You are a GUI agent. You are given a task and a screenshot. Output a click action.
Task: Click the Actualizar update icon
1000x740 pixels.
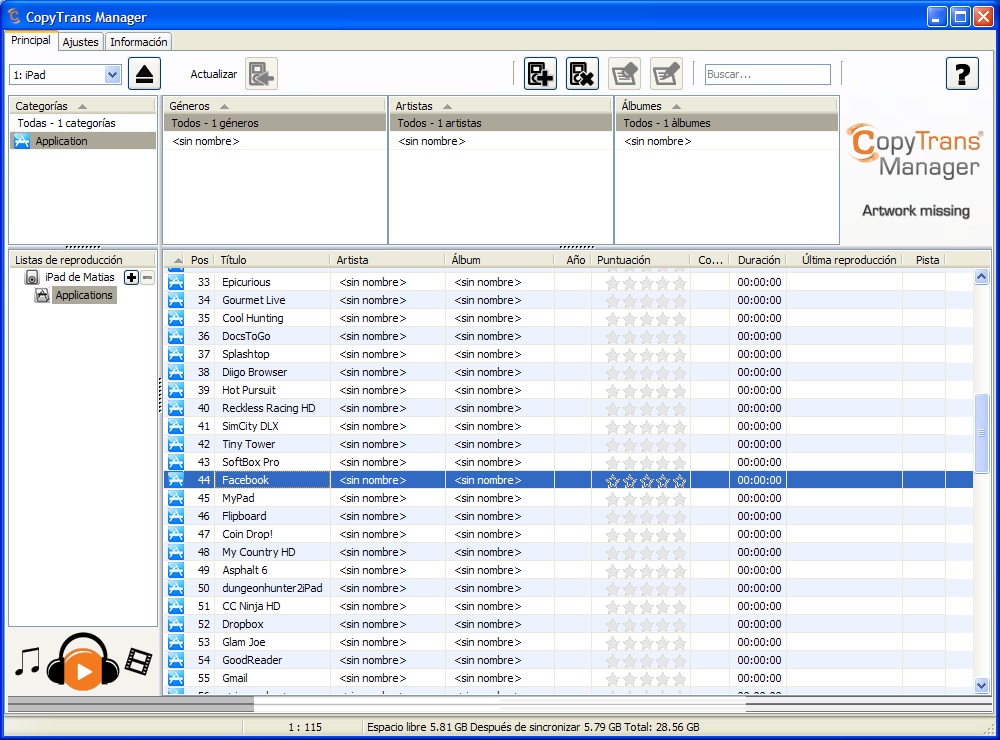pos(261,74)
